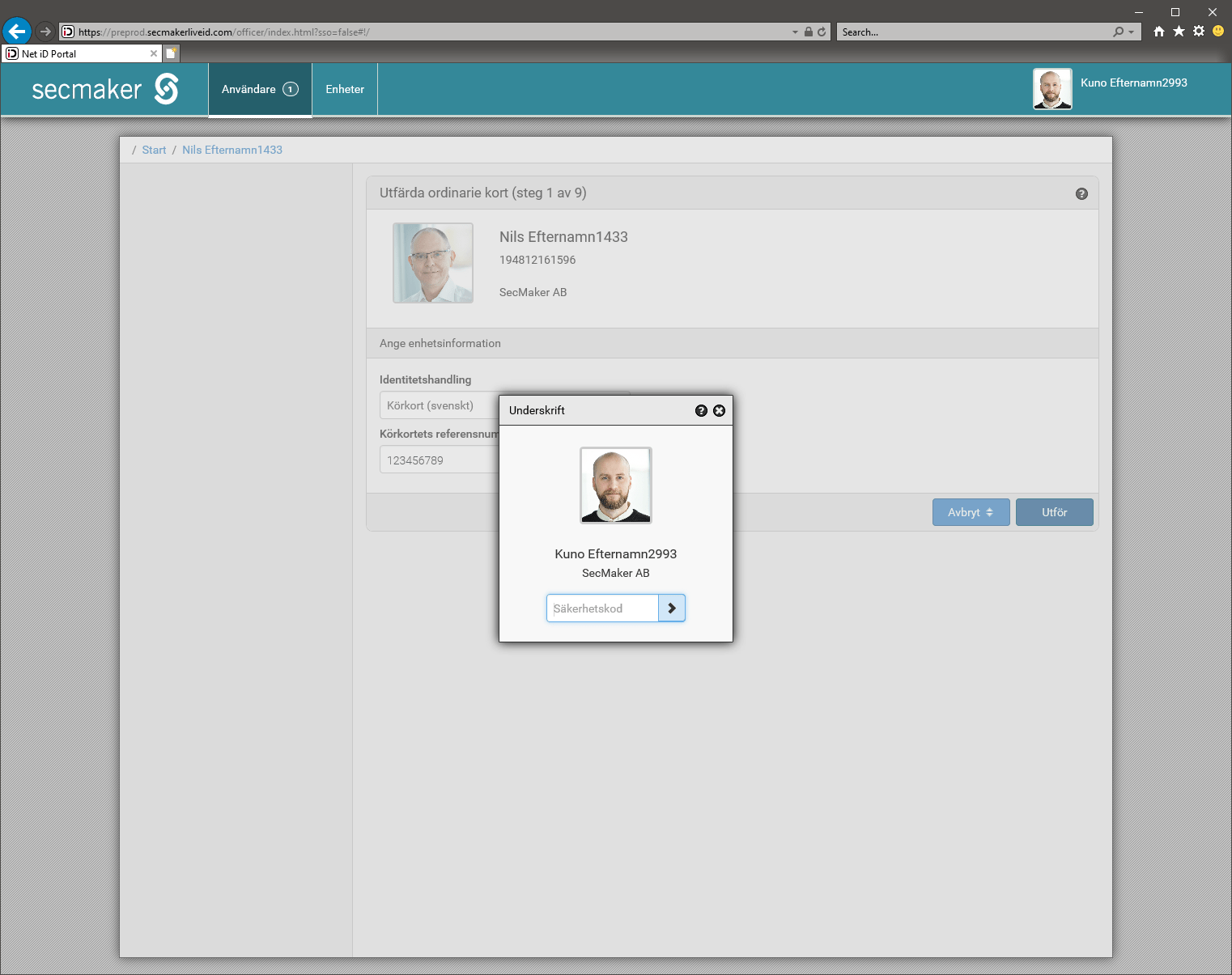Open Nils Efternamn1433 breadcrumb link
The height and width of the screenshot is (975, 1232).
pyautogui.click(x=232, y=150)
